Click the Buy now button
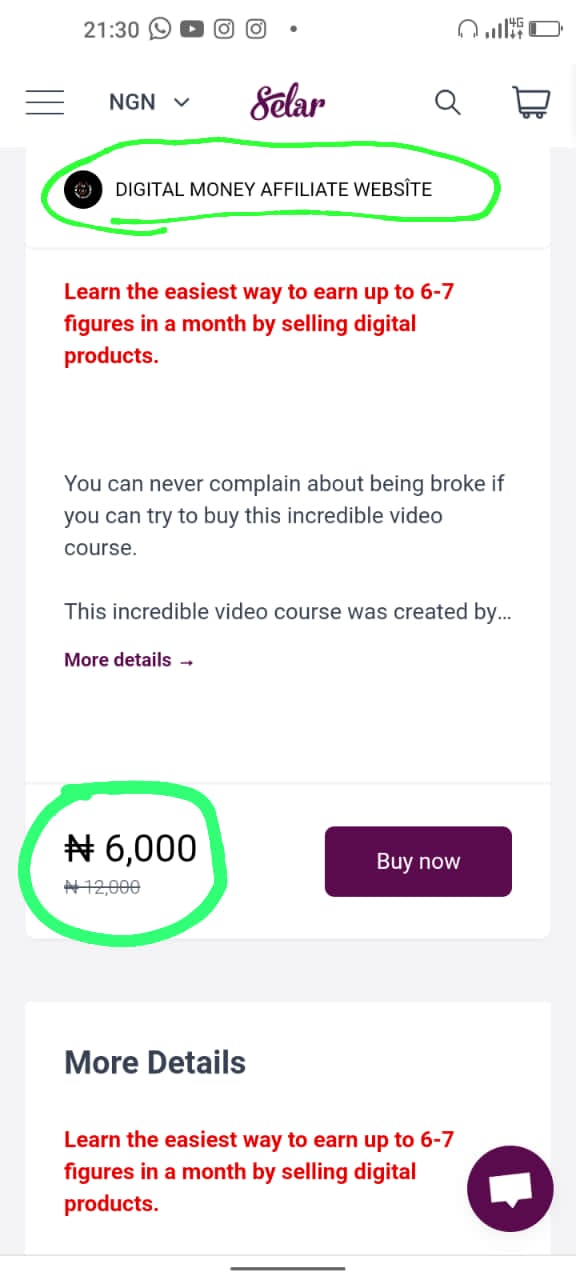Viewport: 576px width, 1280px height. (418, 861)
